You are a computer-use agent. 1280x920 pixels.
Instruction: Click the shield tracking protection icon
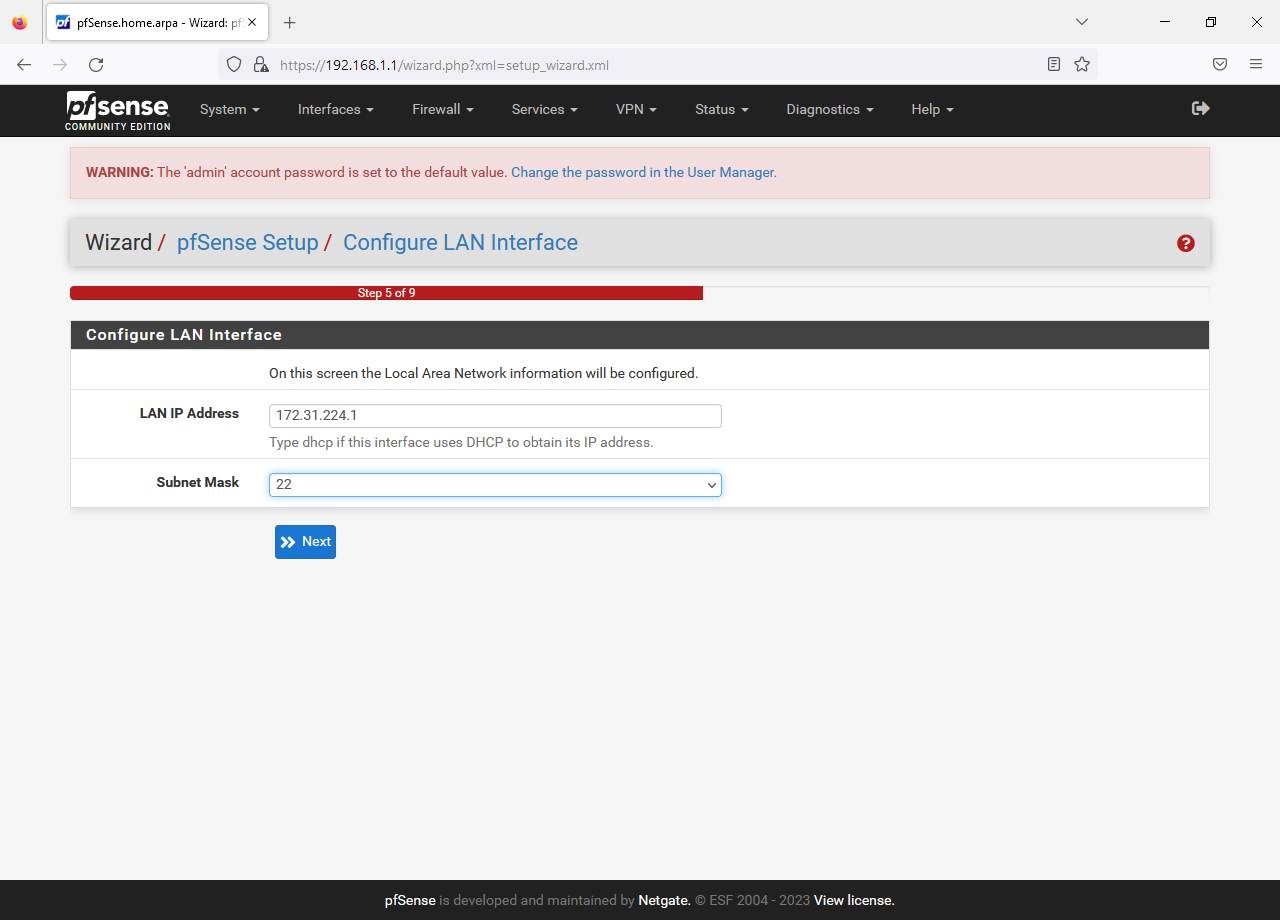click(234, 64)
